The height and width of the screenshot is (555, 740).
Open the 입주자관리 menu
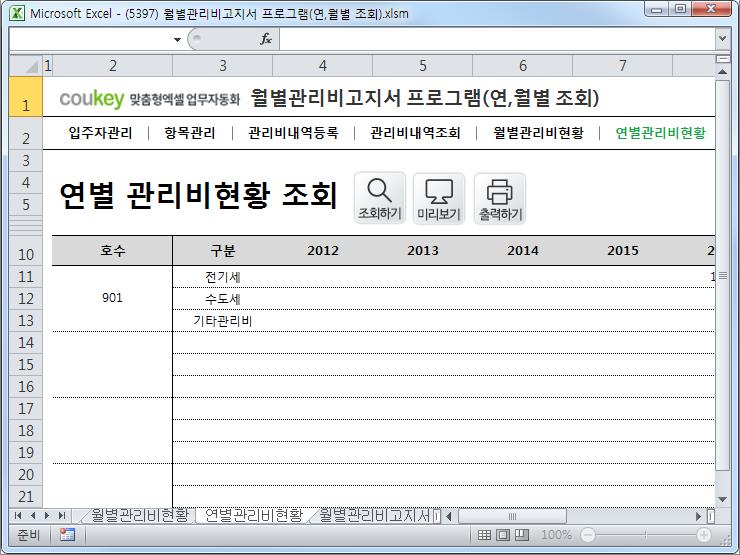click(100, 133)
